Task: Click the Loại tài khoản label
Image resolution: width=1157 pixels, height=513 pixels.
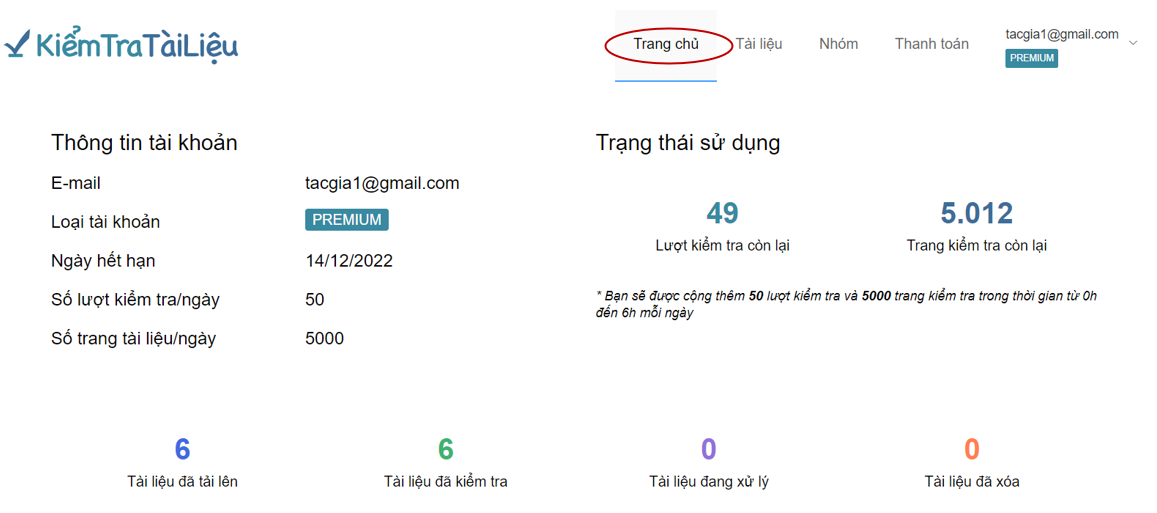Action: [x=106, y=221]
